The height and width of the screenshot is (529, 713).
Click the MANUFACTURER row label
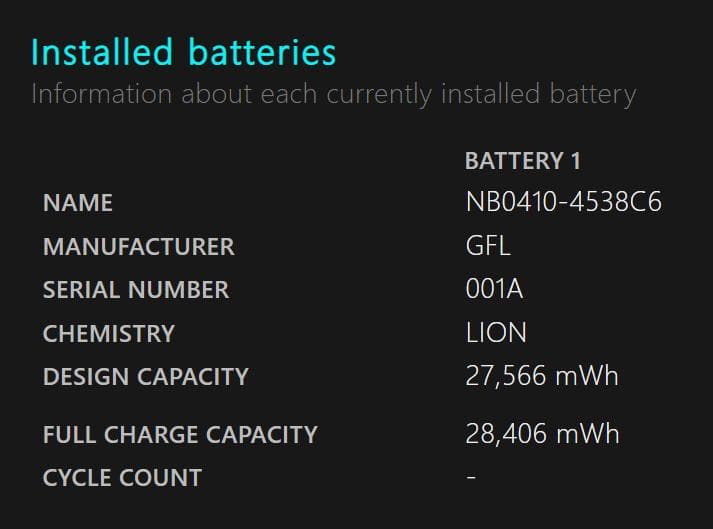(138, 247)
